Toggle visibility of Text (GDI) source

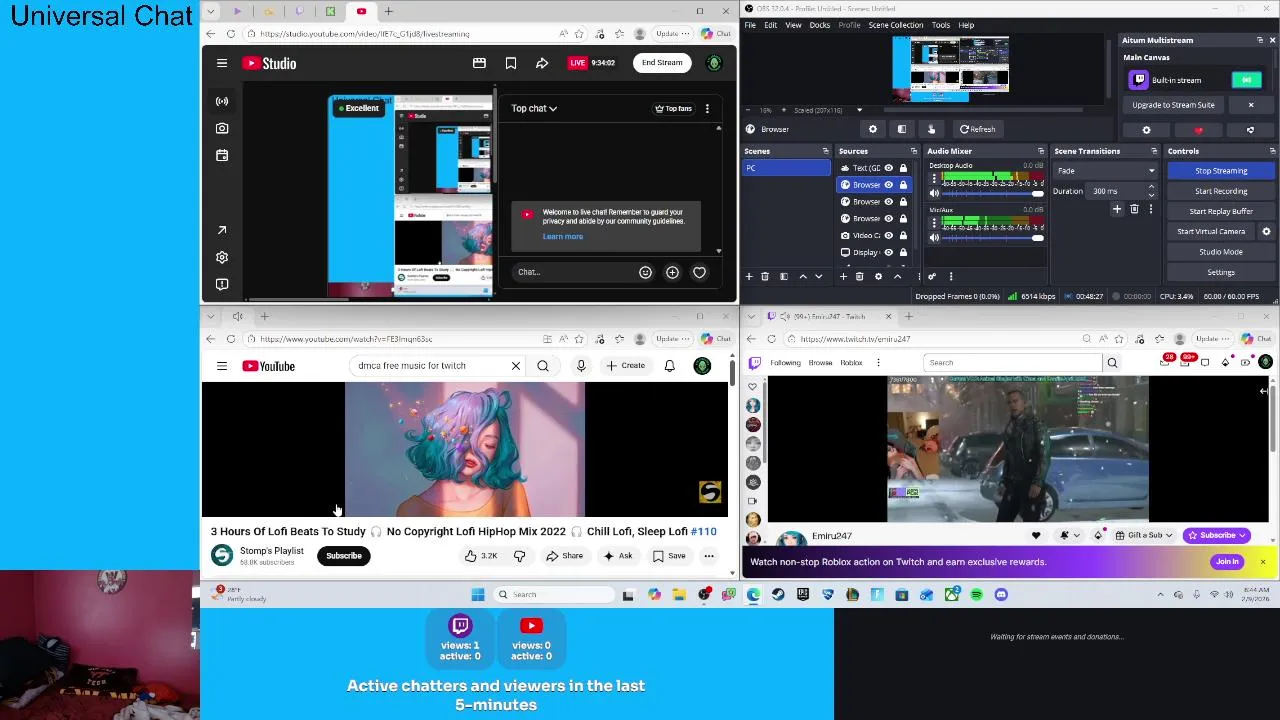[x=888, y=168]
